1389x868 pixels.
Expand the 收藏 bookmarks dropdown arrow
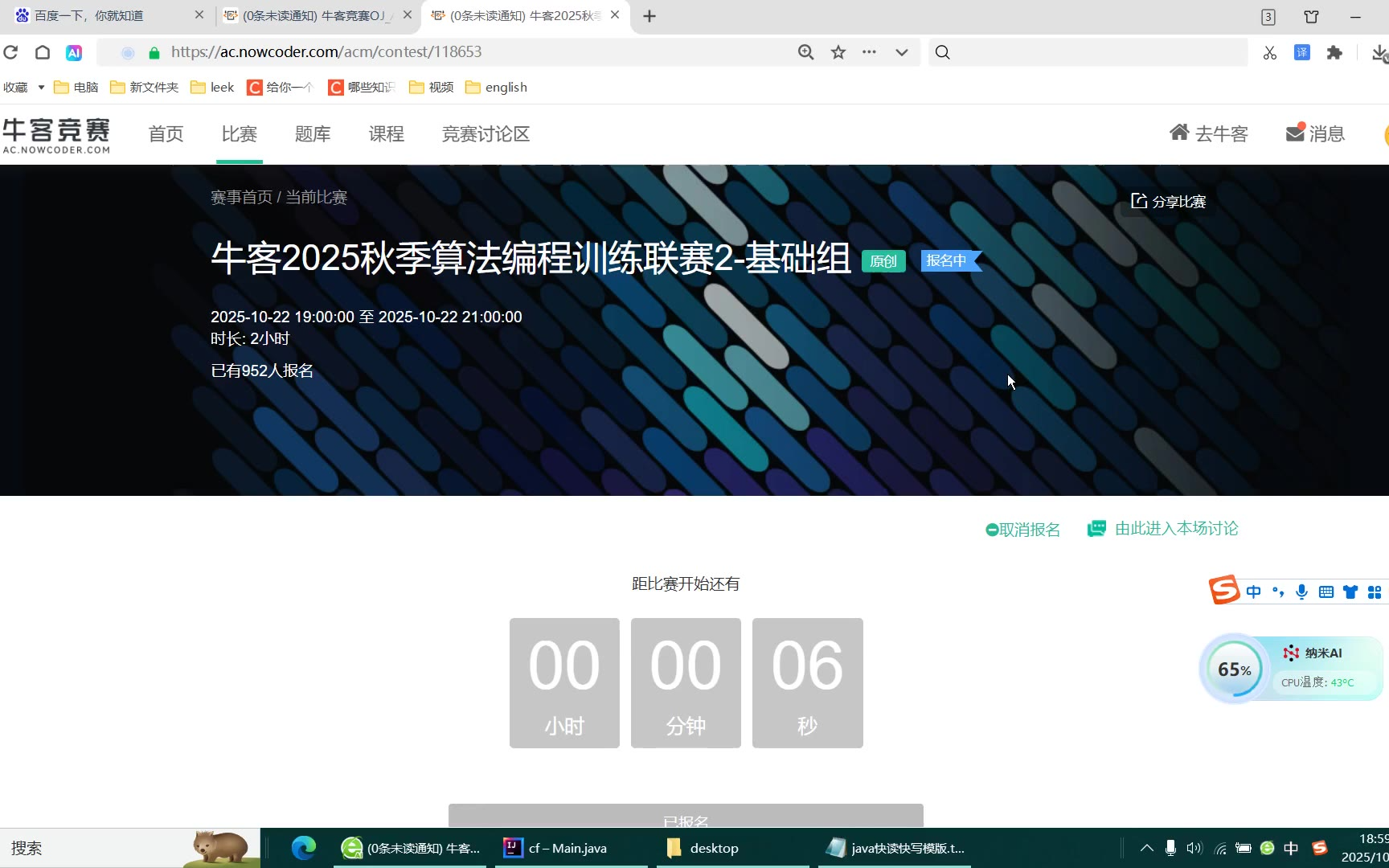[x=41, y=87]
